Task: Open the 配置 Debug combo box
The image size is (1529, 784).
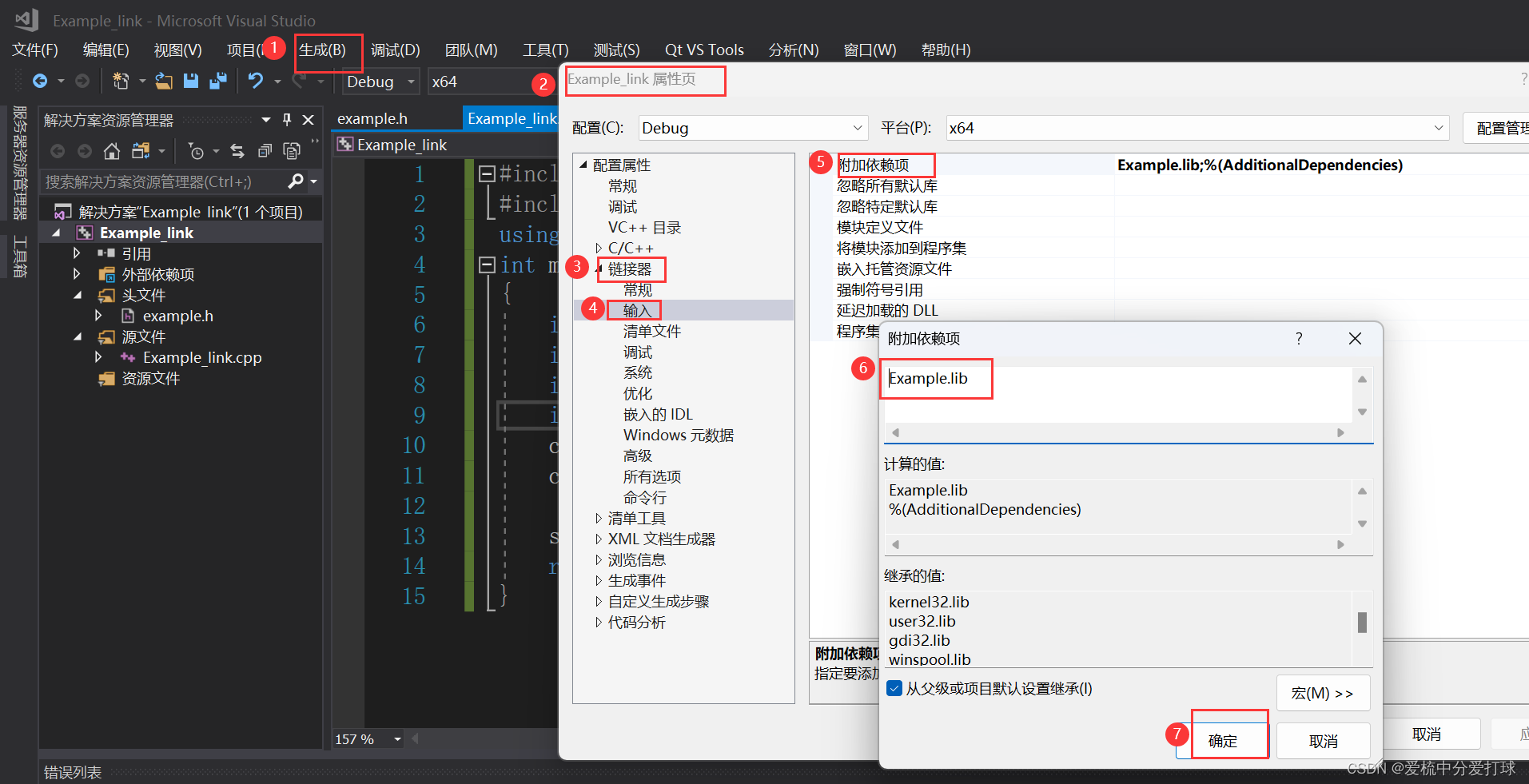Action: tap(753, 128)
